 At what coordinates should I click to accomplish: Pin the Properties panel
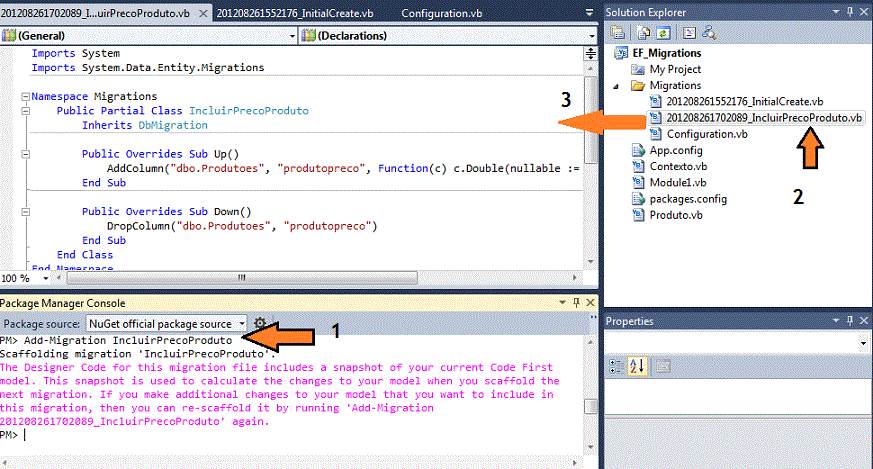[x=850, y=320]
